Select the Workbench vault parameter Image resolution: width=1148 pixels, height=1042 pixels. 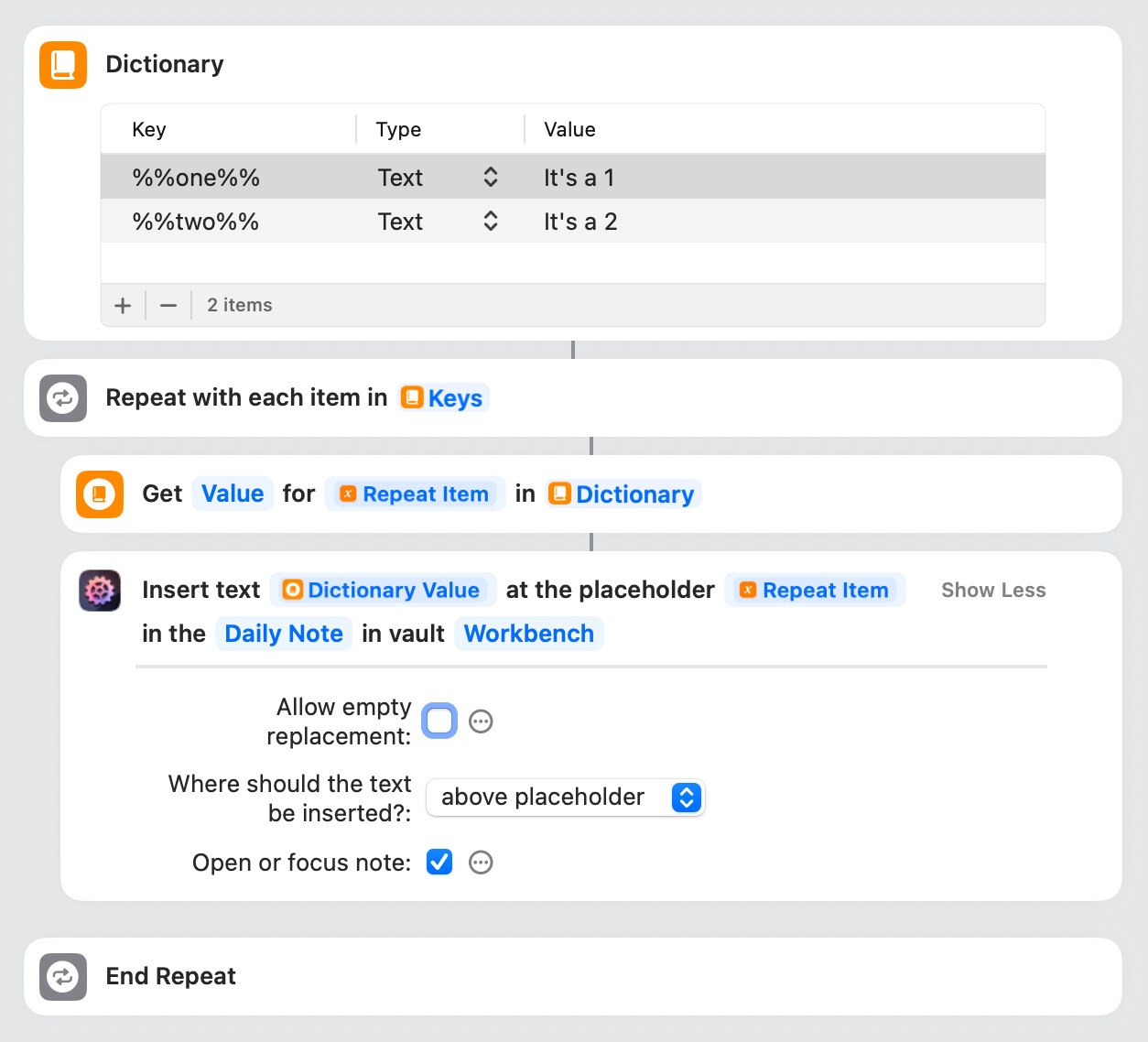pyautogui.click(x=529, y=634)
